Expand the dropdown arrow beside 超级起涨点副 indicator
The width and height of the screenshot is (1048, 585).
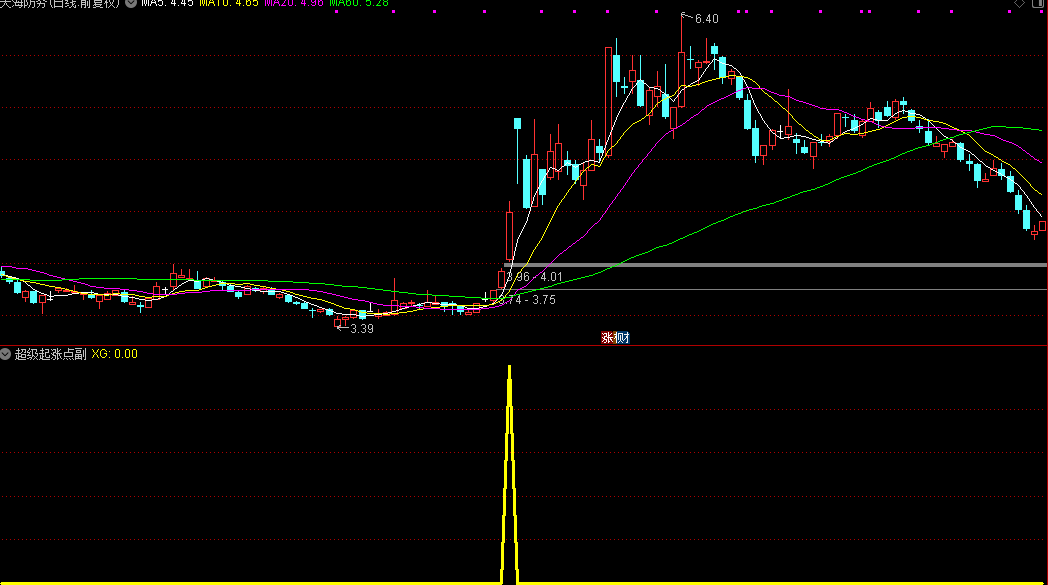5,354
